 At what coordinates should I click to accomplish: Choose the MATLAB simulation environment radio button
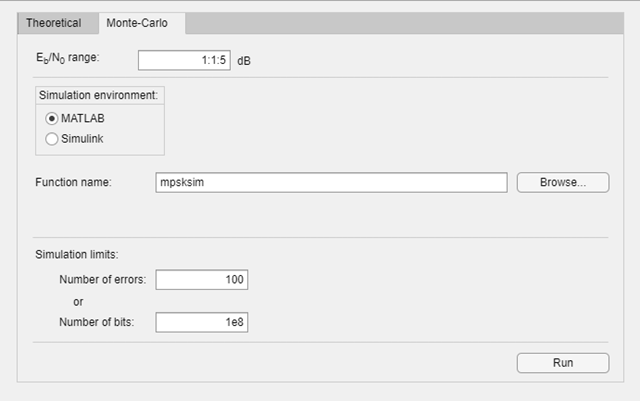[52, 118]
